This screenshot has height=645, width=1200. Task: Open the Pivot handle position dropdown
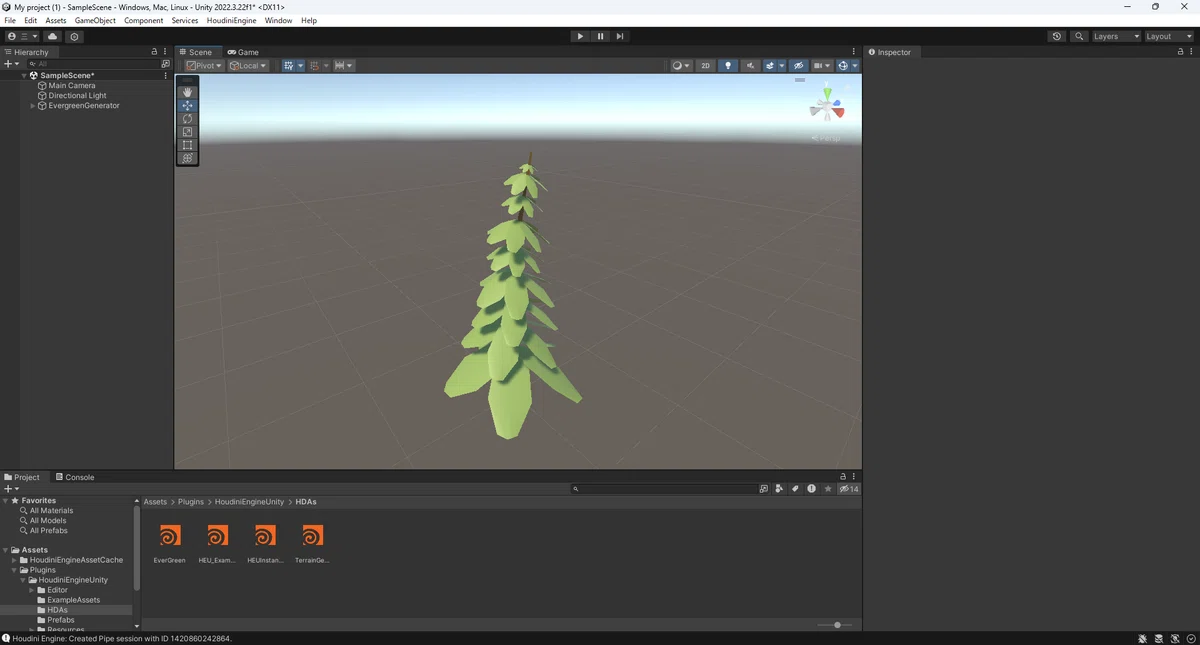point(204,65)
